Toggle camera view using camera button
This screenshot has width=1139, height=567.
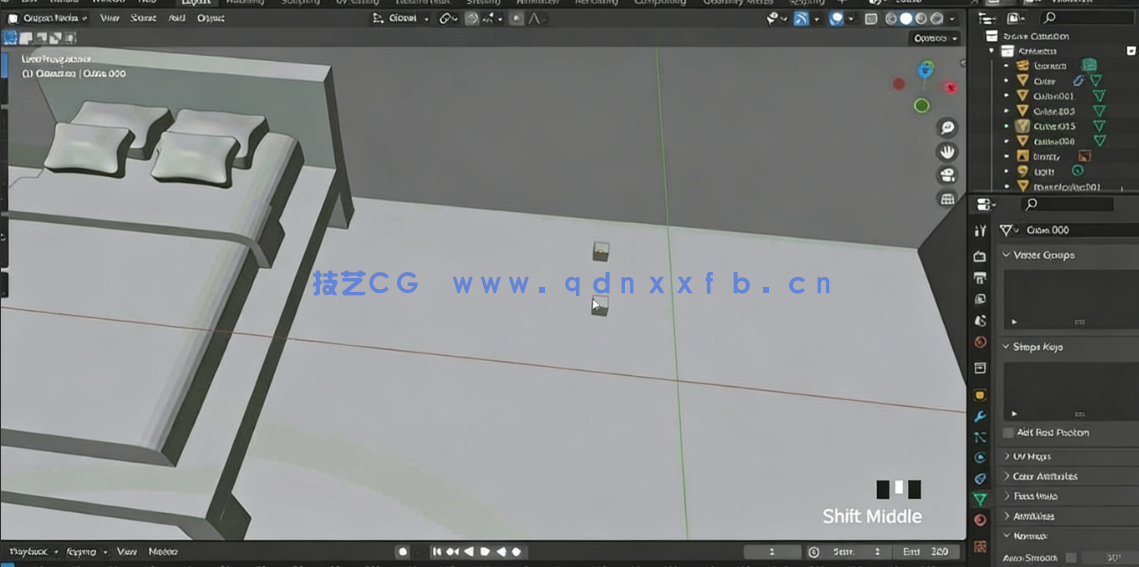tap(947, 175)
